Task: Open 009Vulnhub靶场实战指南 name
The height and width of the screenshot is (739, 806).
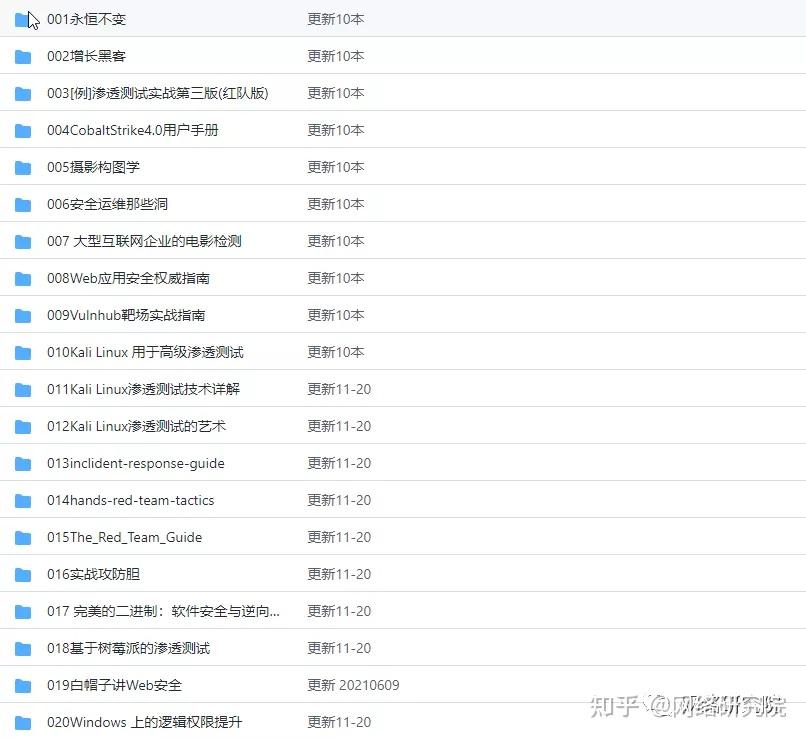Action: pos(126,315)
